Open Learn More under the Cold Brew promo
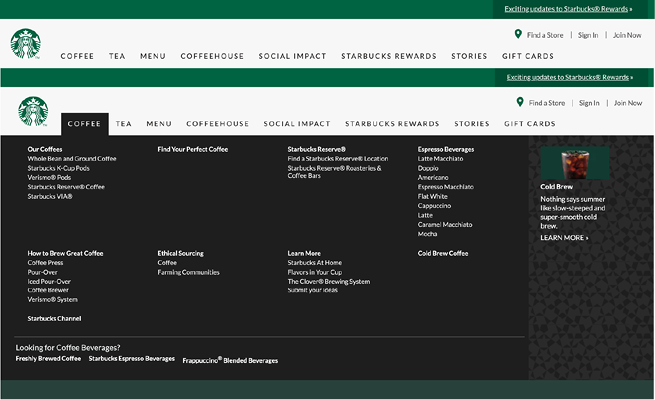 click(x=564, y=238)
